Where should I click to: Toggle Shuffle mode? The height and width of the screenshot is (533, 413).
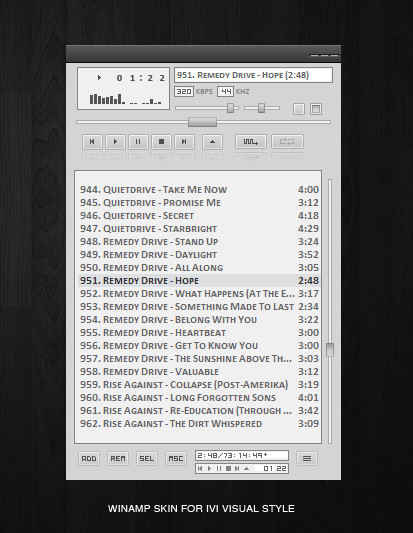coord(251,142)
